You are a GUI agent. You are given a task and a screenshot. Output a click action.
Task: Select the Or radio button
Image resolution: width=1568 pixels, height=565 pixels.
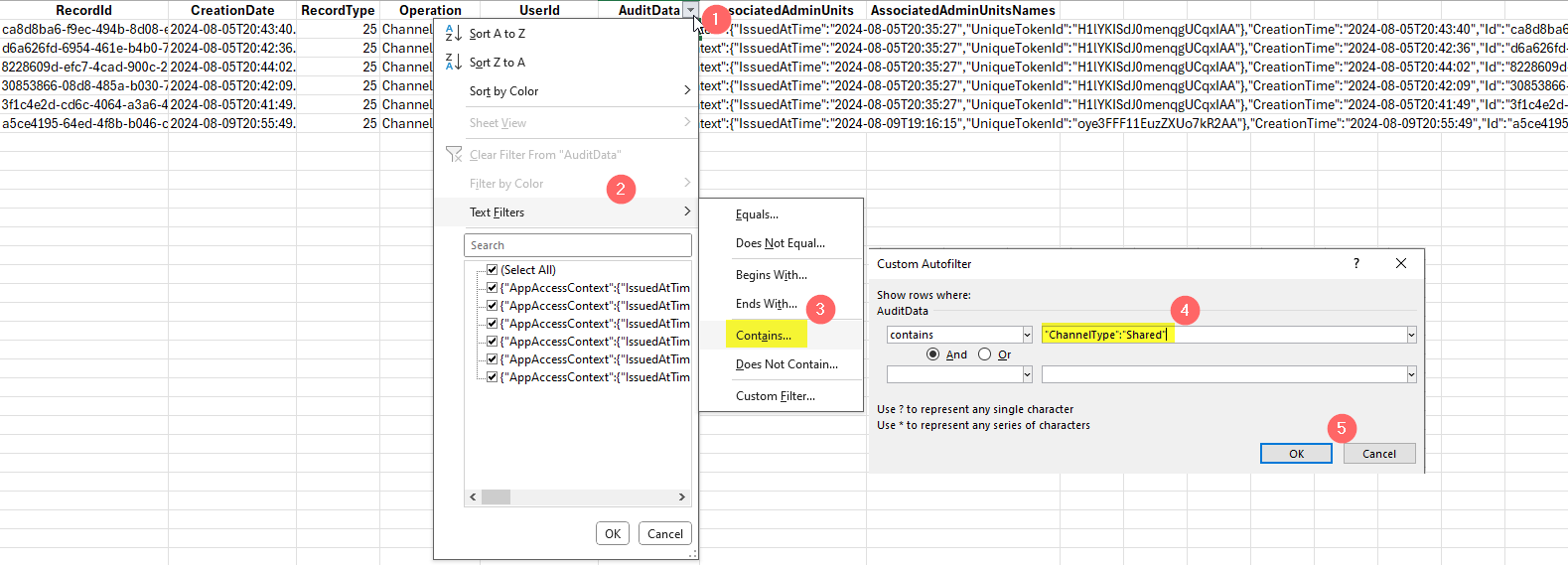point(985,354)
